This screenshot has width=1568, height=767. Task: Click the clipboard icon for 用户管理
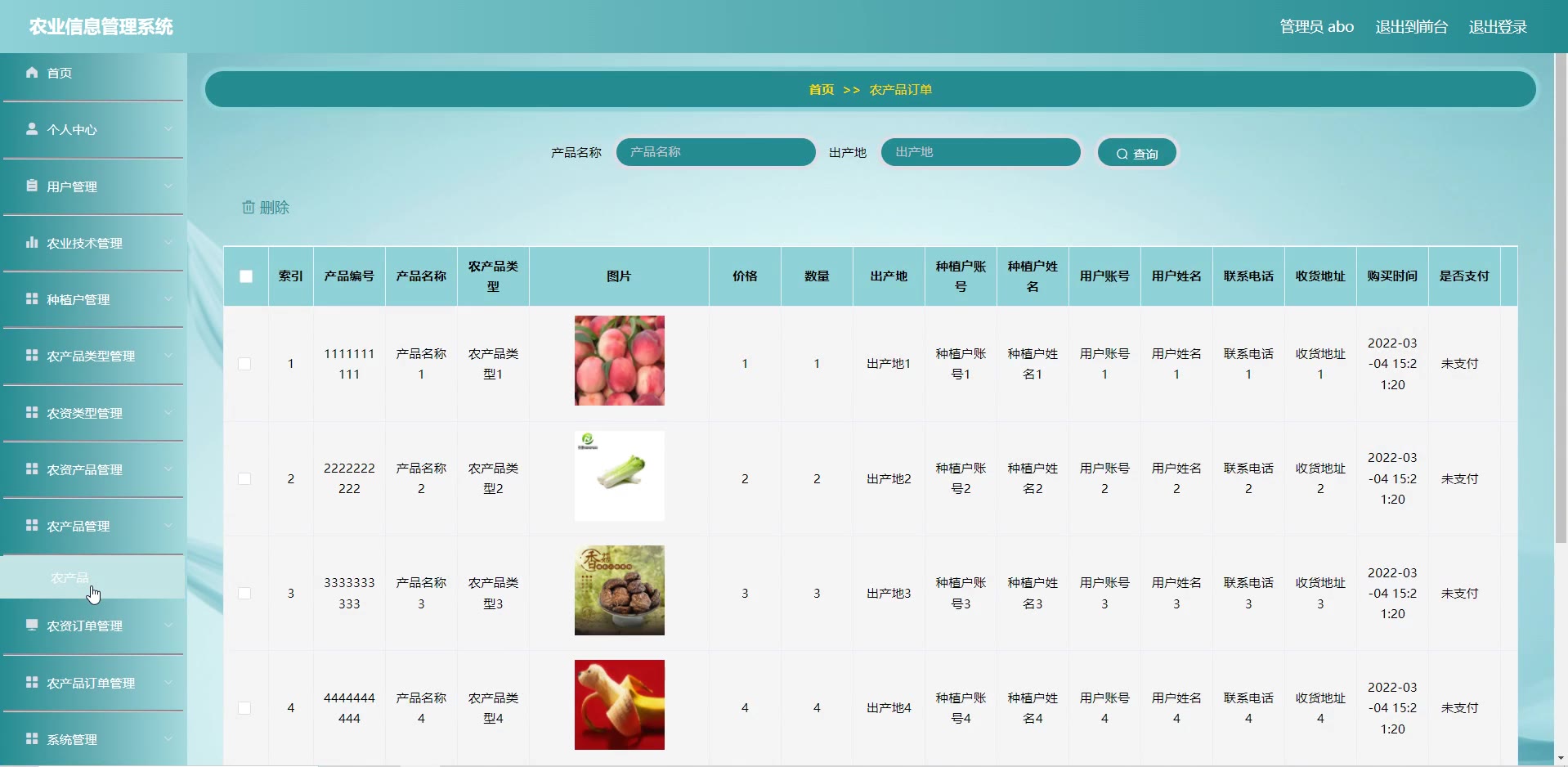pyautogui.click(x=32, y=186)
